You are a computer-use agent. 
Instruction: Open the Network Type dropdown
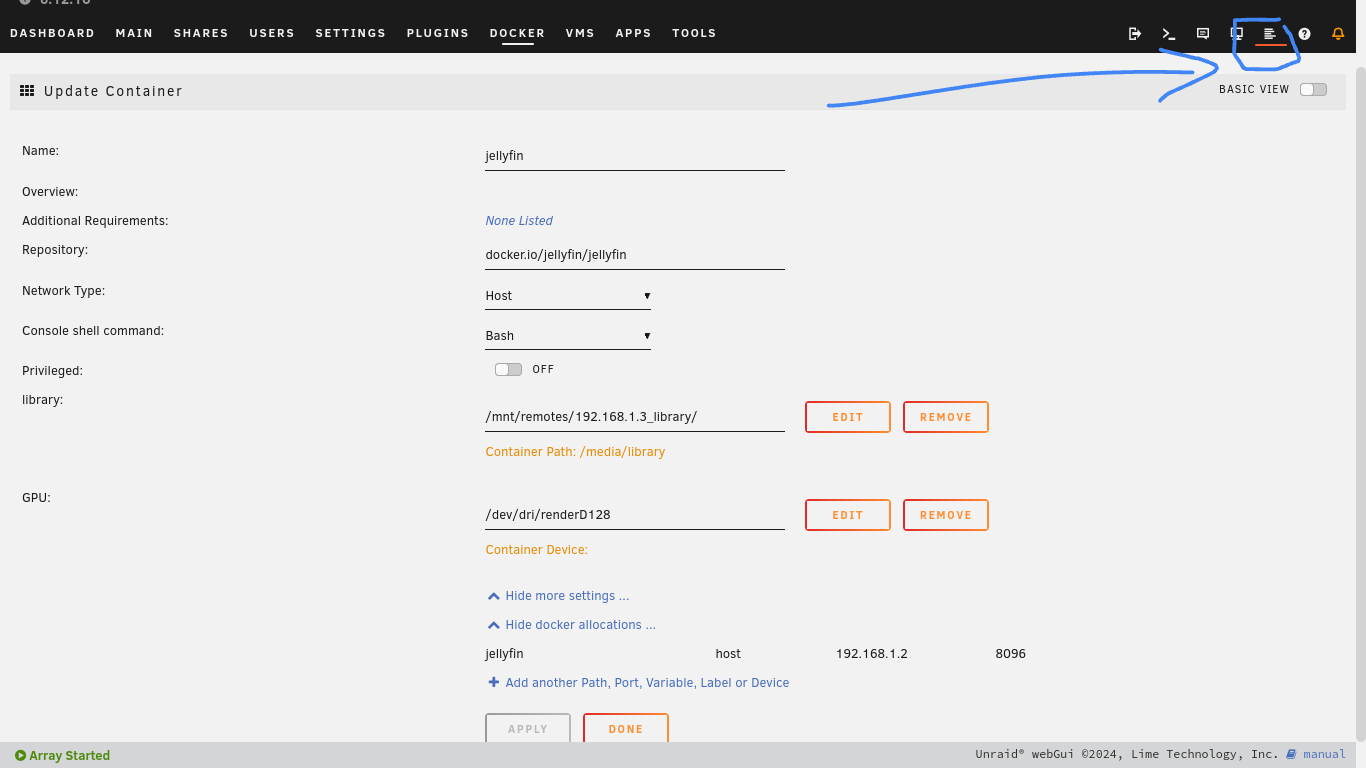[x=568, y=296]
